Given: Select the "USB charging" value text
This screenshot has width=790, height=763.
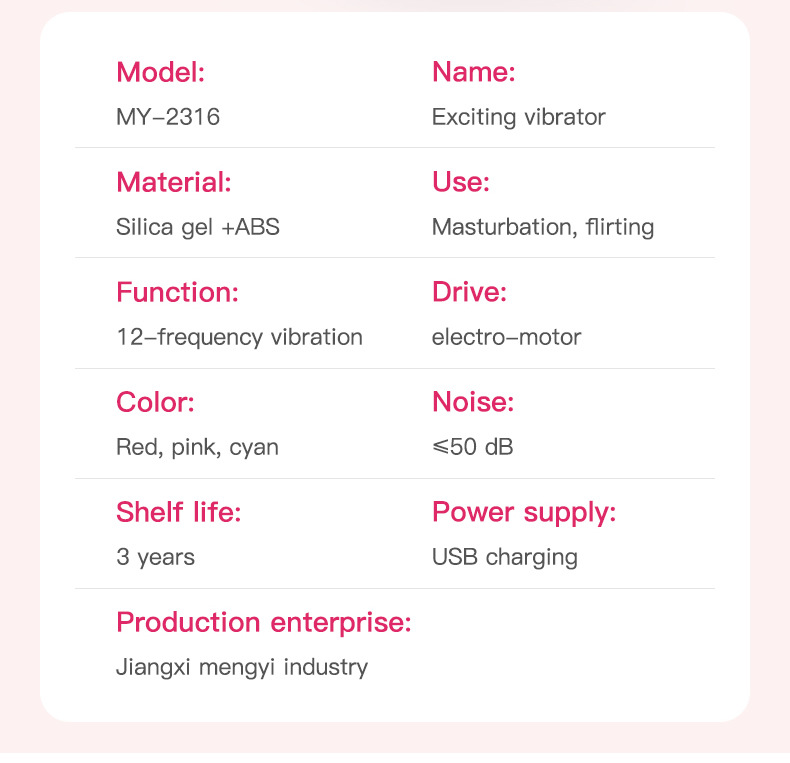Looking at the screenshot, I should [504, 557].
